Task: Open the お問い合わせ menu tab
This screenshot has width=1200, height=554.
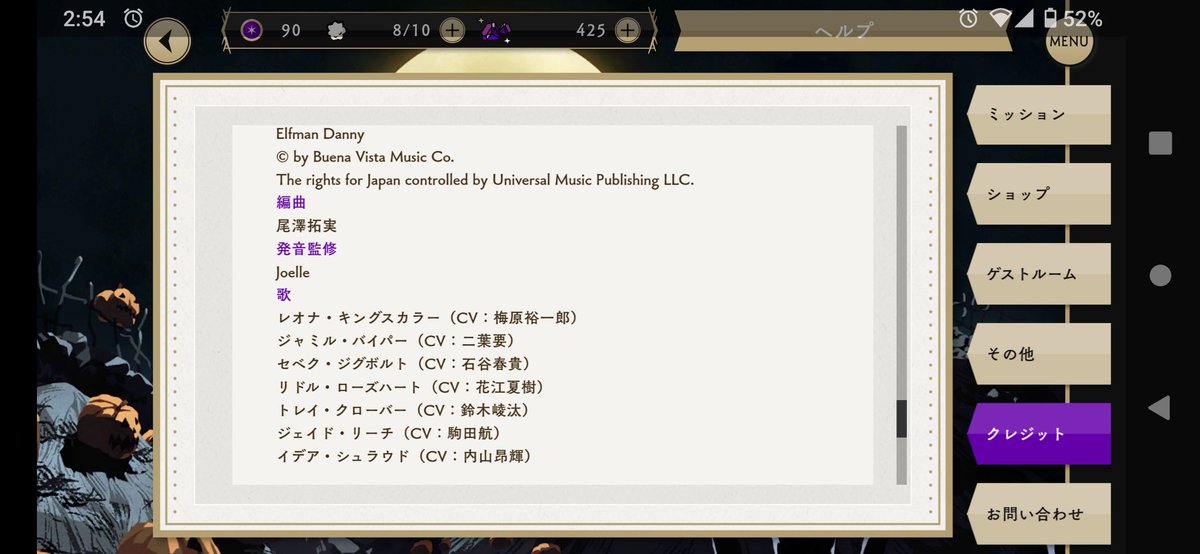Action: click(1039, 514)
